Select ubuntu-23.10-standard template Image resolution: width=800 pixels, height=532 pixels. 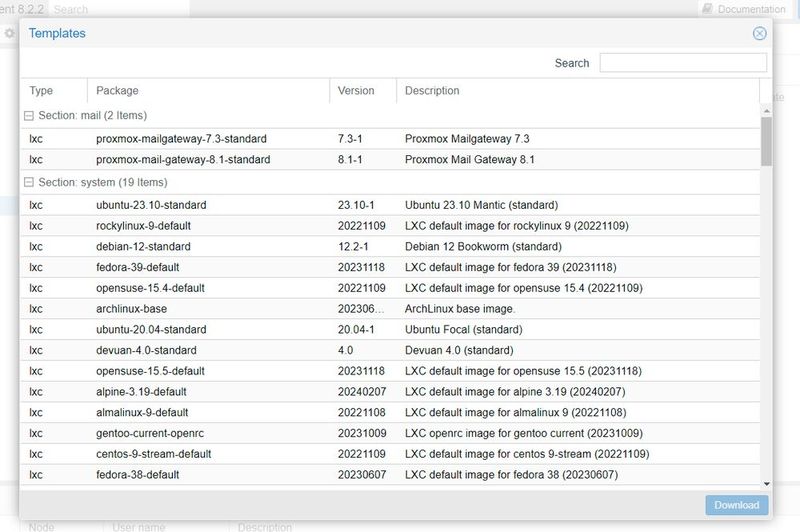(x=390, y=205)
